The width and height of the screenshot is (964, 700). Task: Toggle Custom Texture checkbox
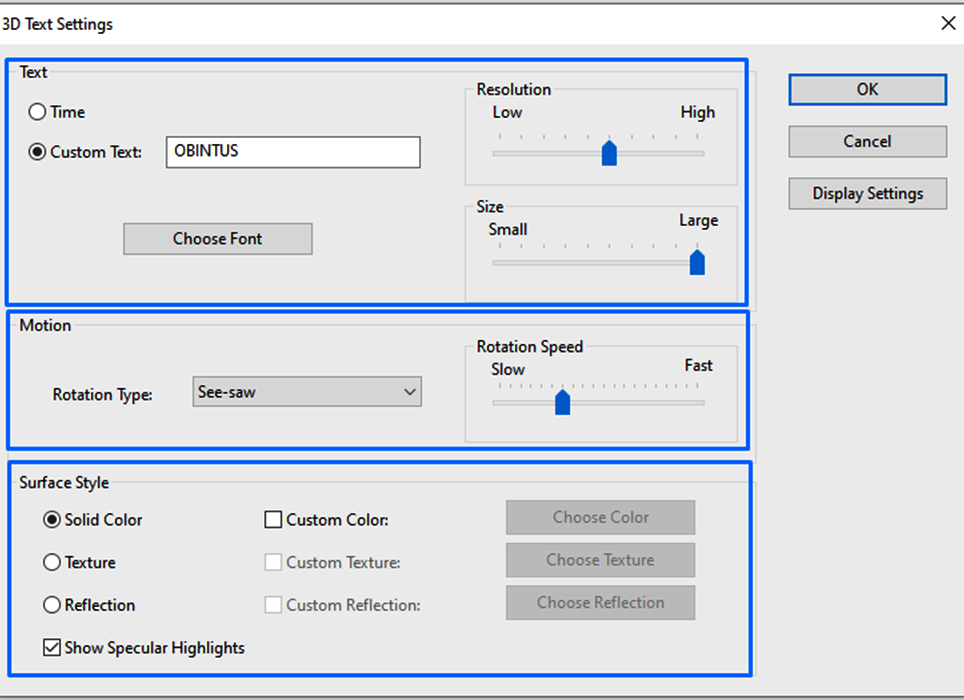pyautogui.click(x=274, y=562)
